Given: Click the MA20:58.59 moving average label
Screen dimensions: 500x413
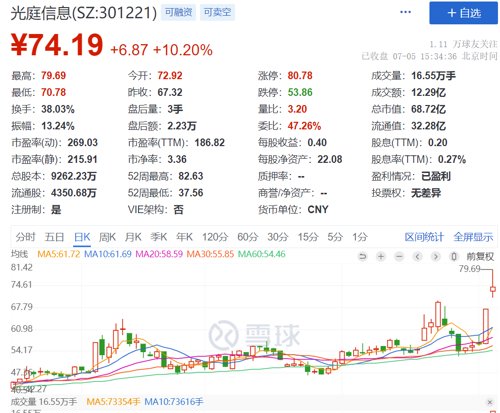Looking at the screenshot, I should tap(159, 254).
